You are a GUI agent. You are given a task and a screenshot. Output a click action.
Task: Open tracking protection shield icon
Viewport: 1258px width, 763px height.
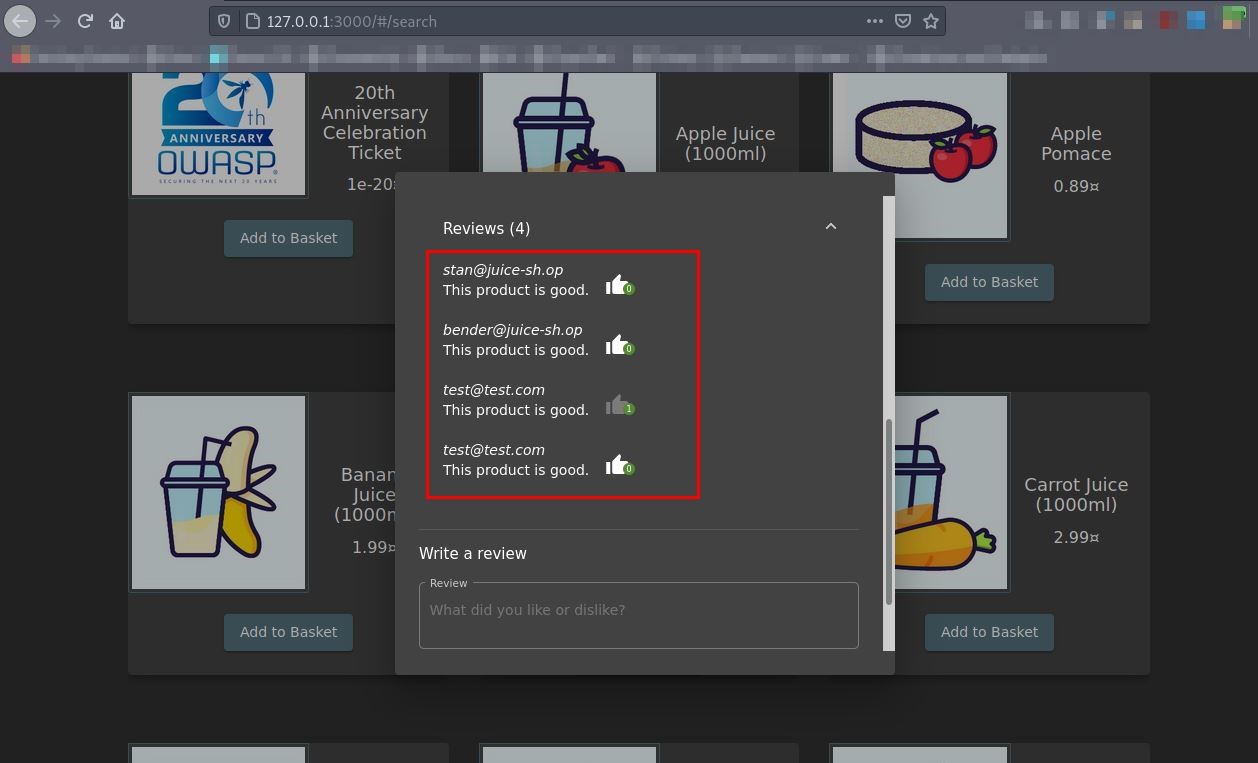point(225,21)
